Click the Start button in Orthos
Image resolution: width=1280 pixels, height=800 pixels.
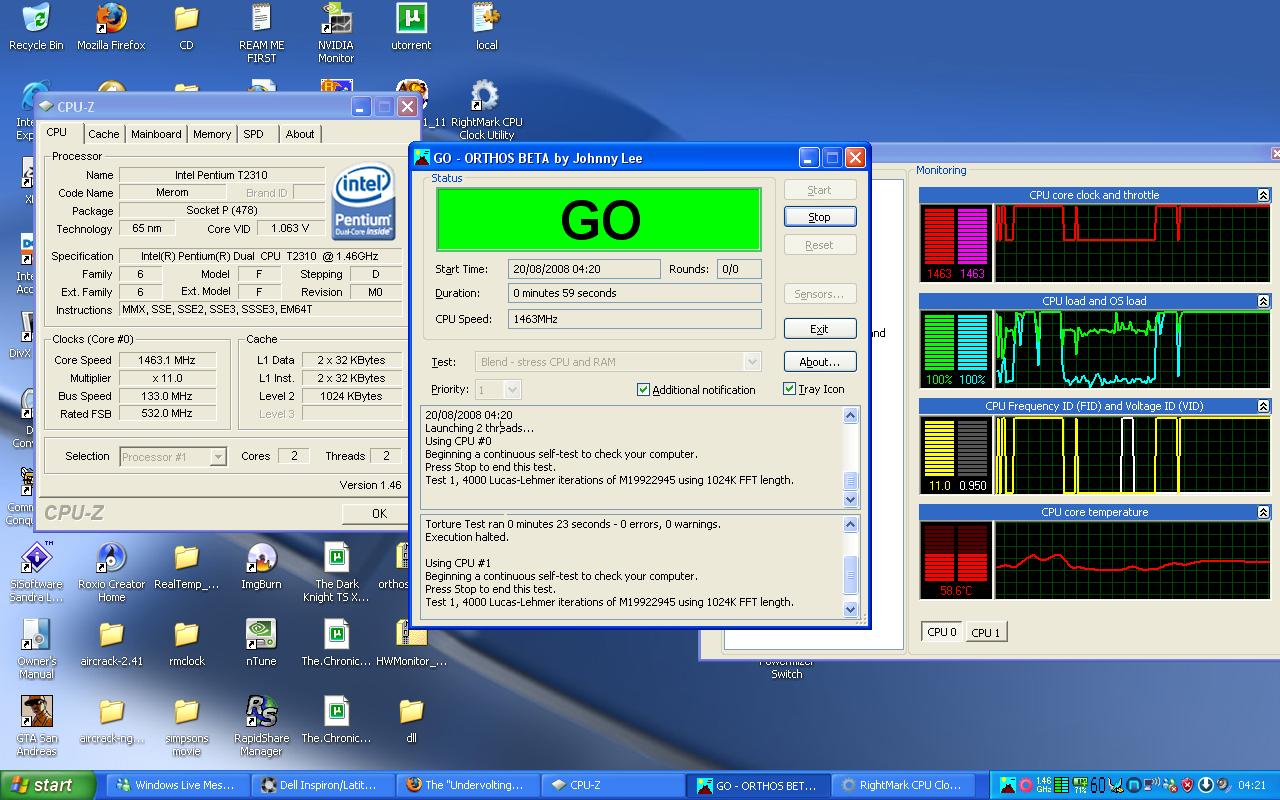[819, 190]
